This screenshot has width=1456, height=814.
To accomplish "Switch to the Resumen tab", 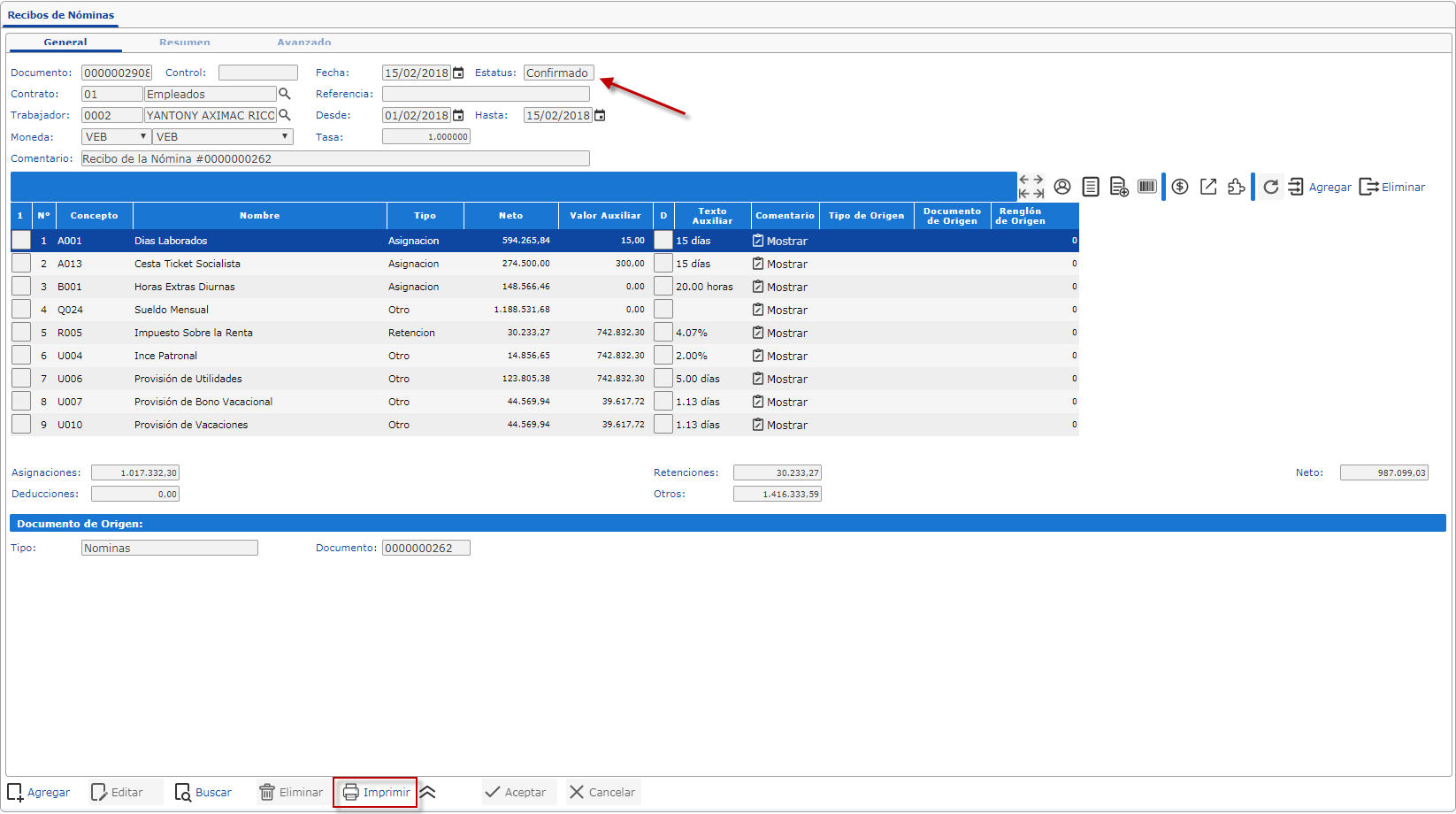I will (185, 42).
